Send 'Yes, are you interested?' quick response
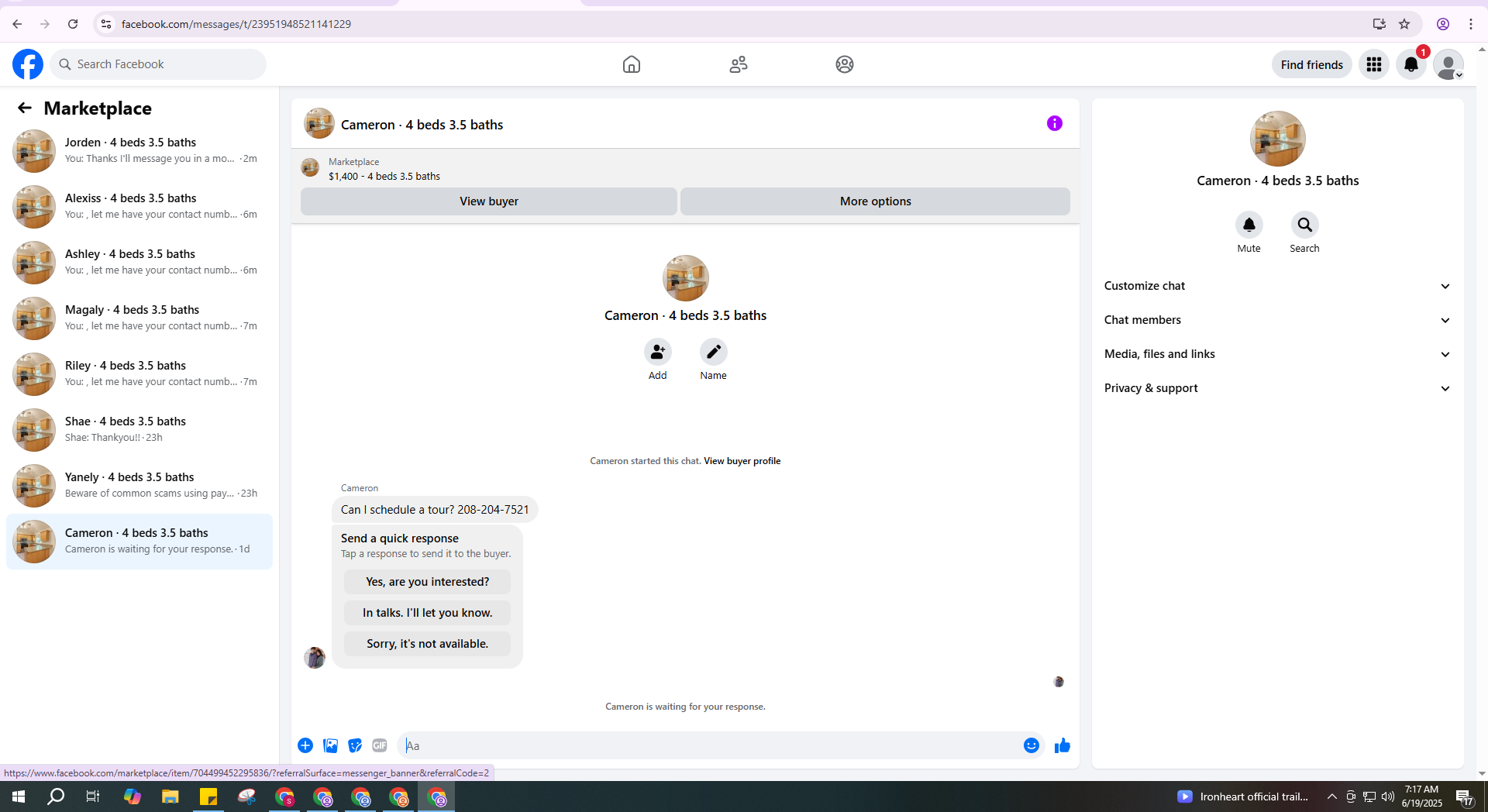The image size is (1488, 812). [428, 582]
